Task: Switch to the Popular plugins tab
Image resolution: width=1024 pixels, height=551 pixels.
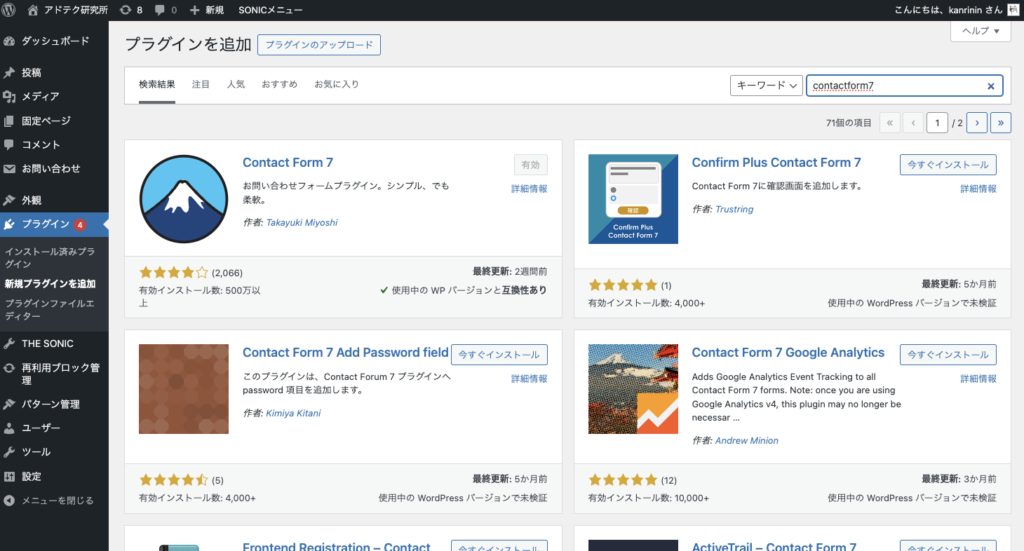Action: pyautogui.click(x=235, y=84)
